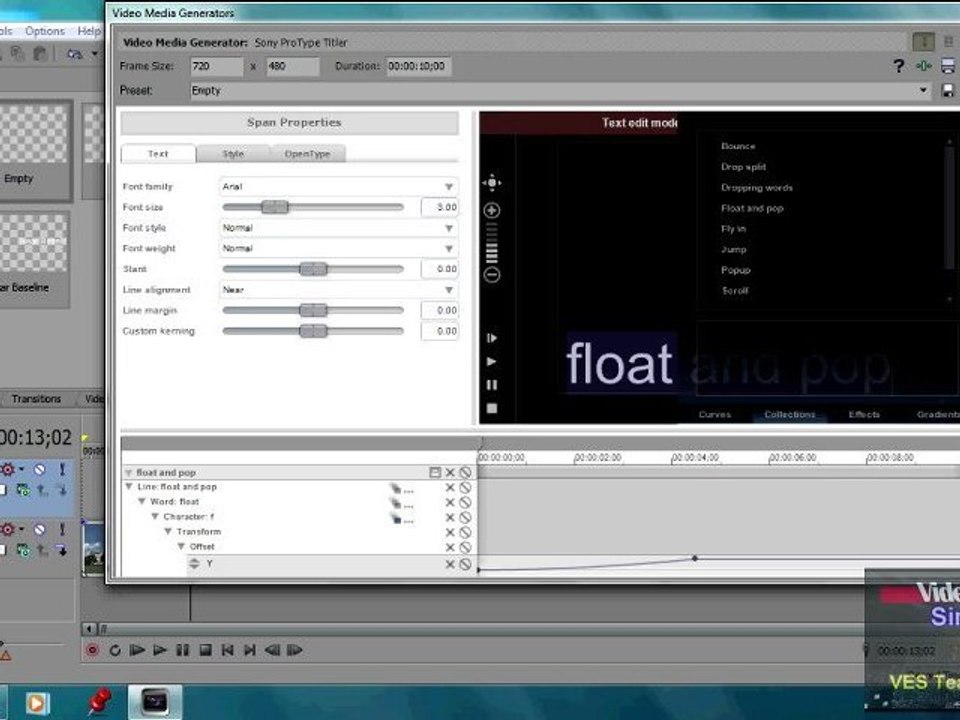Disable the Offset row
The image size is (960, 720).
click(x=465, y=547)
